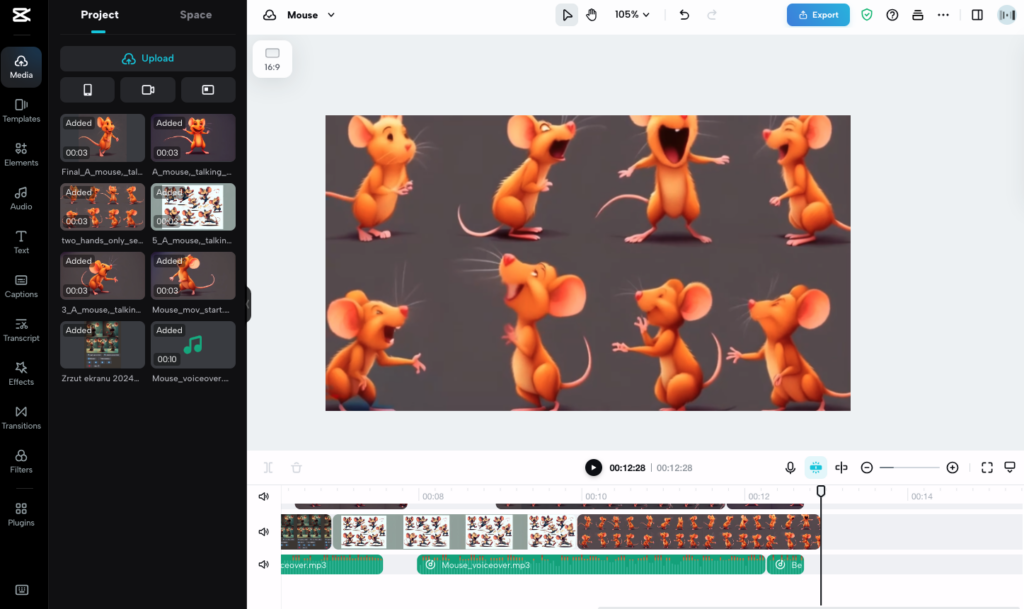Open the Mouse project name dropdown

pyautogui.click(x=311, y=15)
